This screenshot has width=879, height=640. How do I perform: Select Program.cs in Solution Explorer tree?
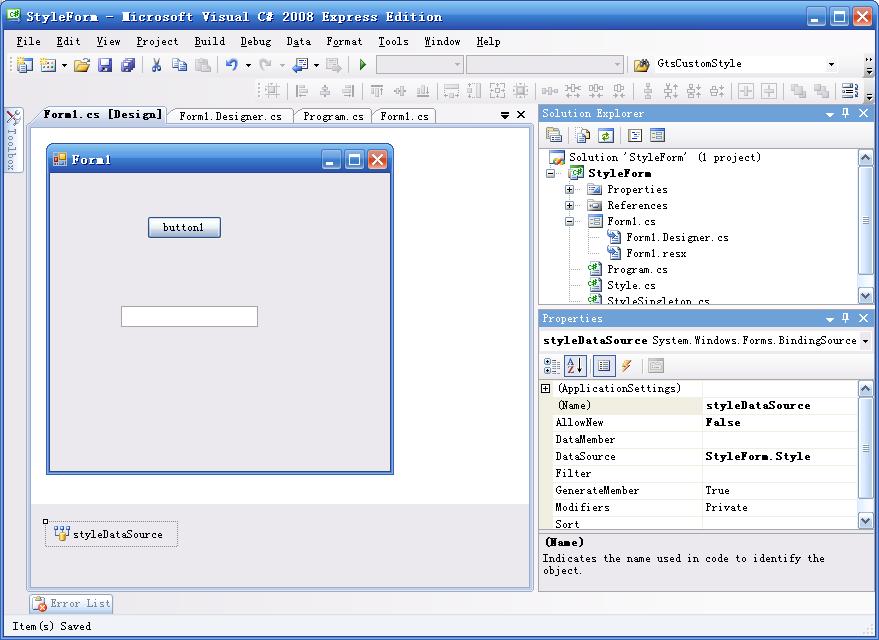[x=637, y=270]
